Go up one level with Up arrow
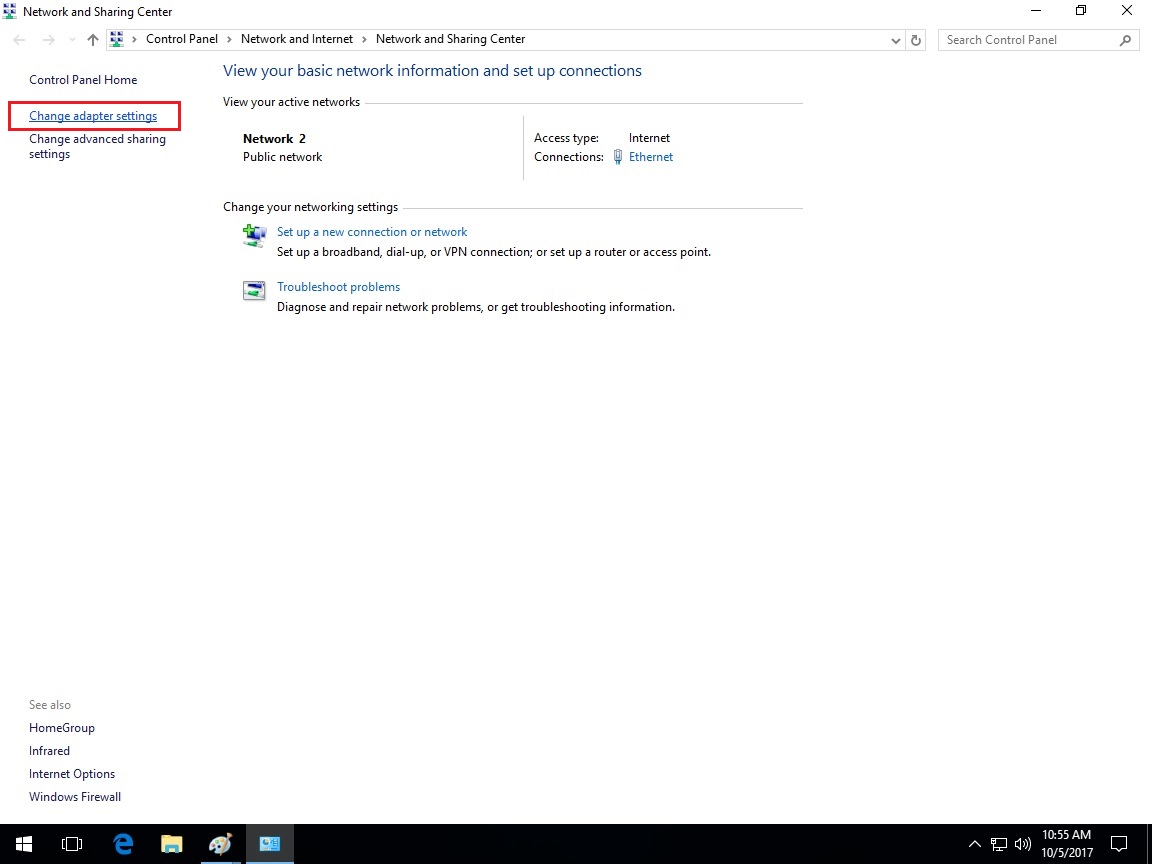Viewport: 1152px width, 864px height. click(93, 40)
